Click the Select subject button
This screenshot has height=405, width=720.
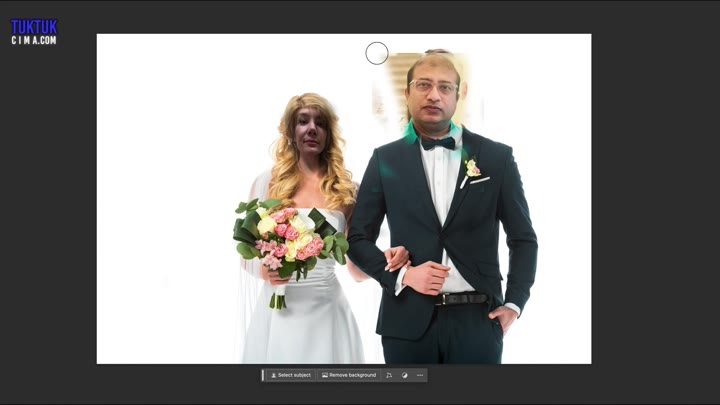(x=291, y=375)
